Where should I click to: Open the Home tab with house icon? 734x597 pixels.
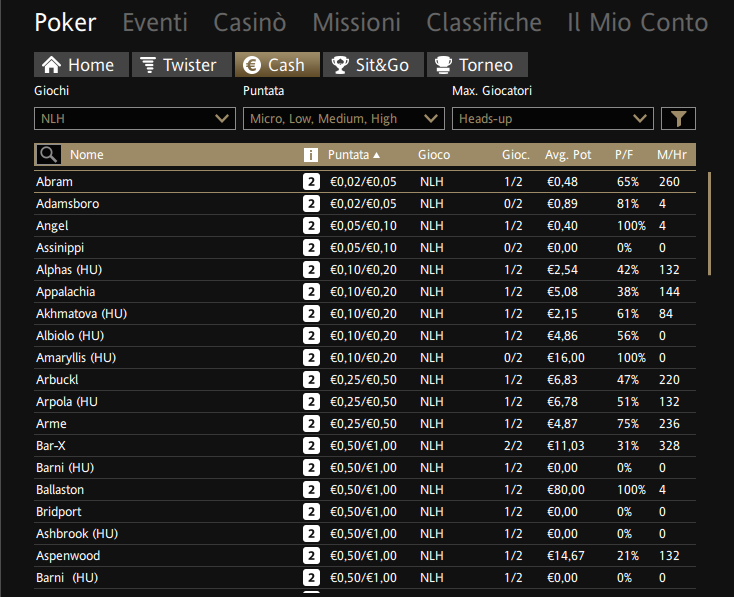81,65
